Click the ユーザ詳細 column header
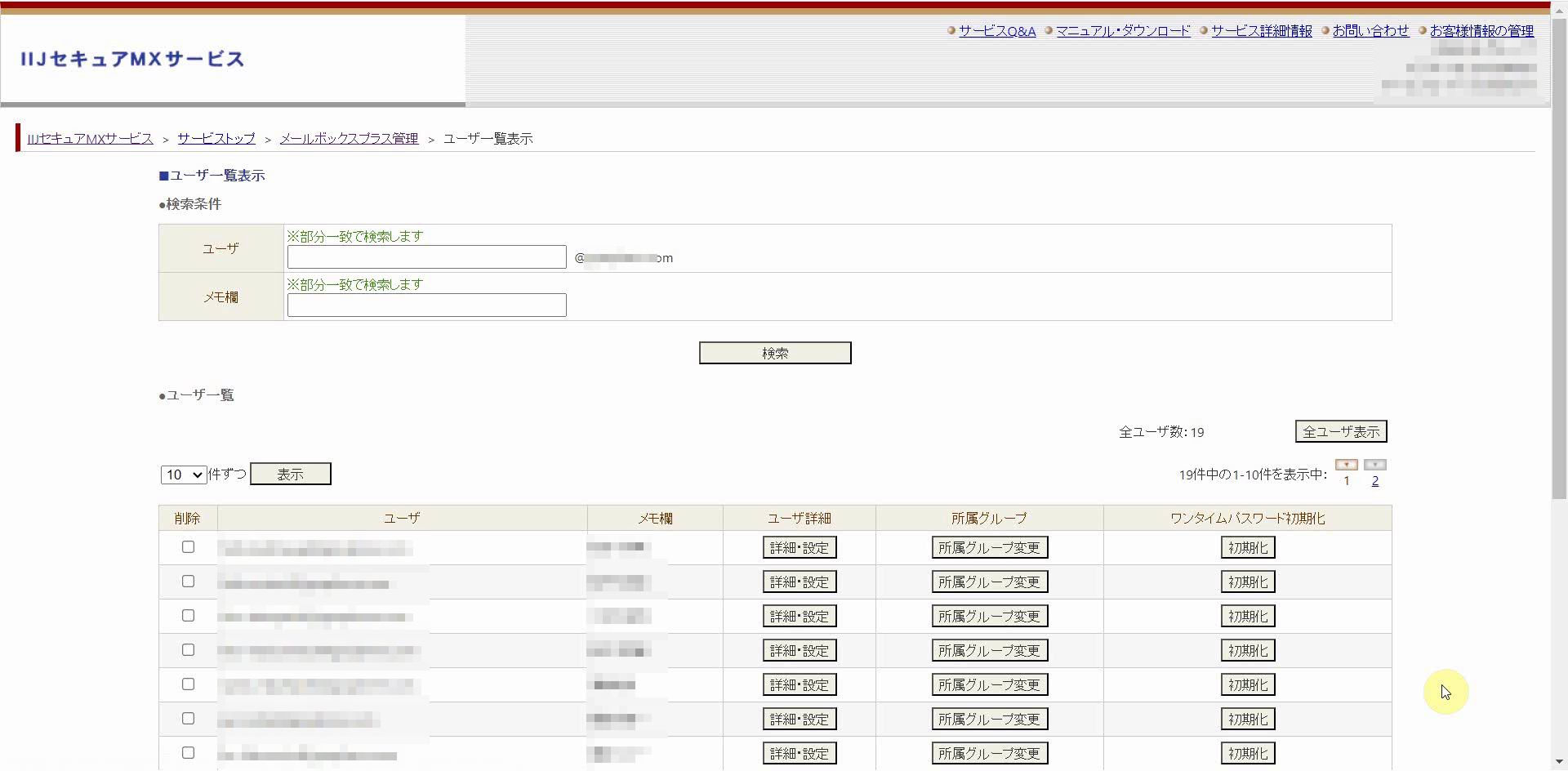This screenshot has width=1568, height=771. pyautogui.click(x=800, y=519)
